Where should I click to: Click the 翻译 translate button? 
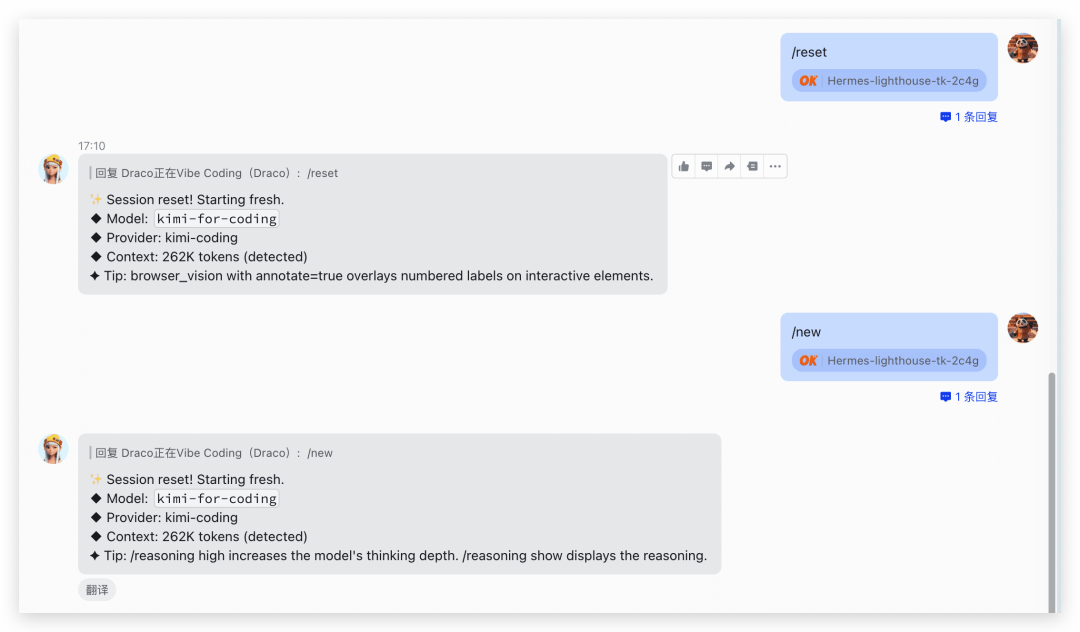tap(97, 590)
